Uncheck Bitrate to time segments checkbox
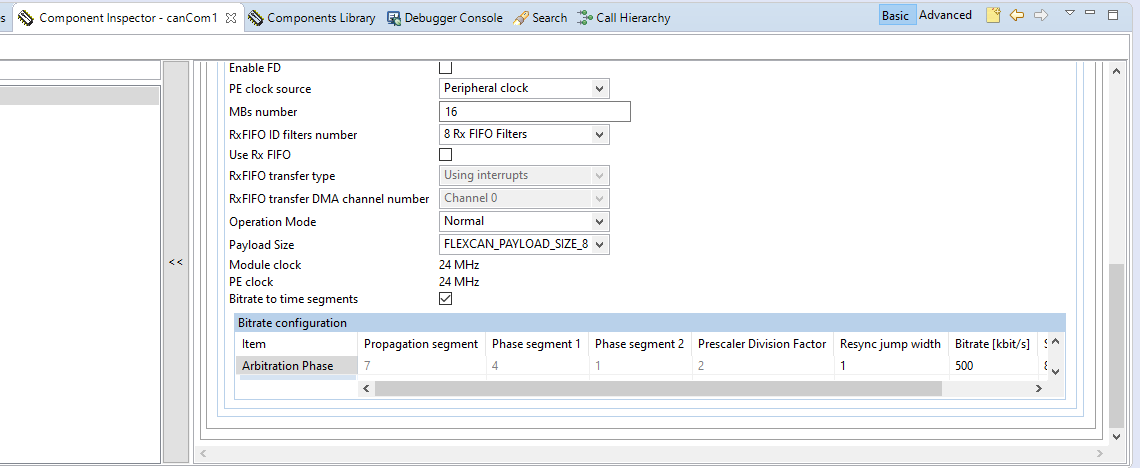 click(446, 299)
